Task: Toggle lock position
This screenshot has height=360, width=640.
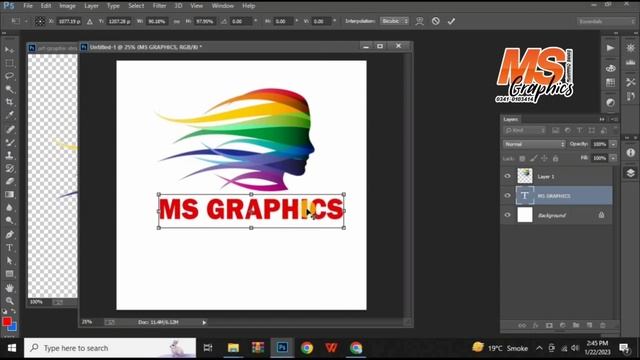Action: point(544,158)
